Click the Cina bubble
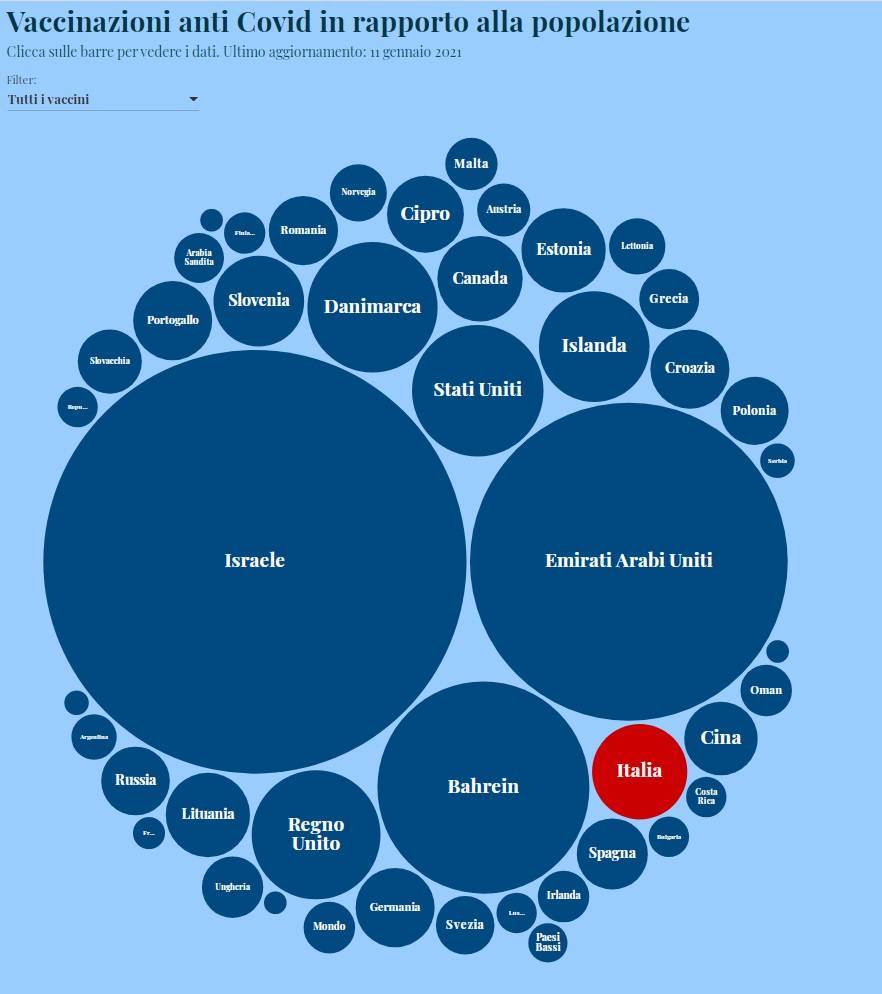This screenshot has height=994, width=882. [720, 738]
